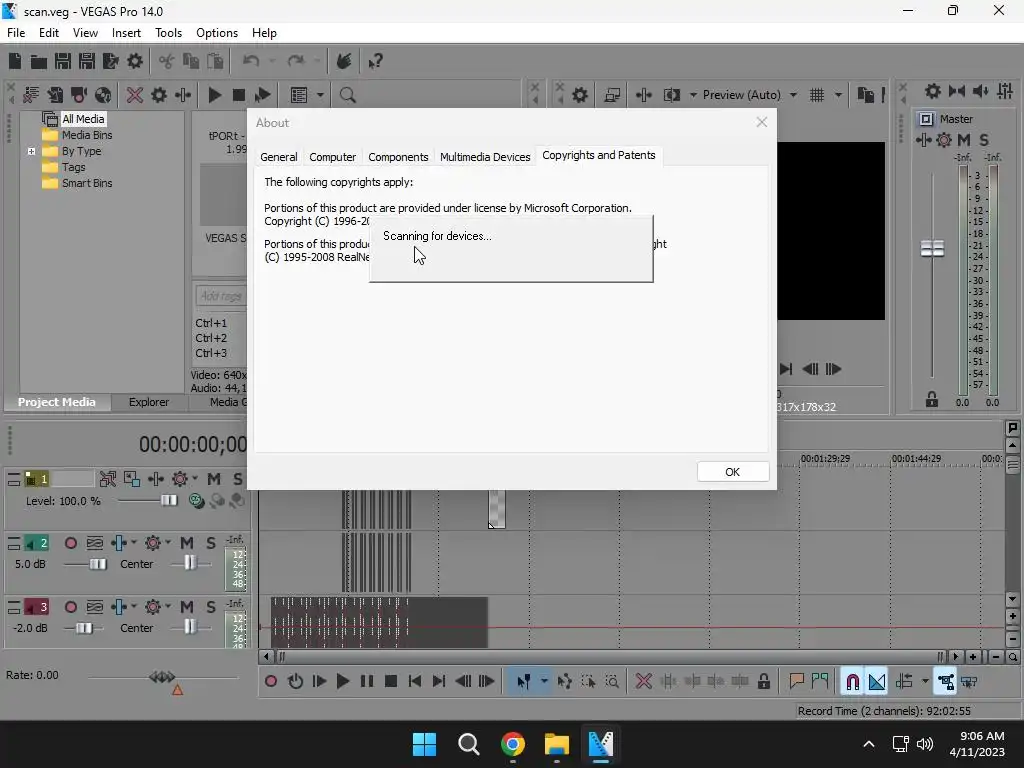Toggle Loop Playback in transport bar
The image size is (1024, 768).
[295, 682]
